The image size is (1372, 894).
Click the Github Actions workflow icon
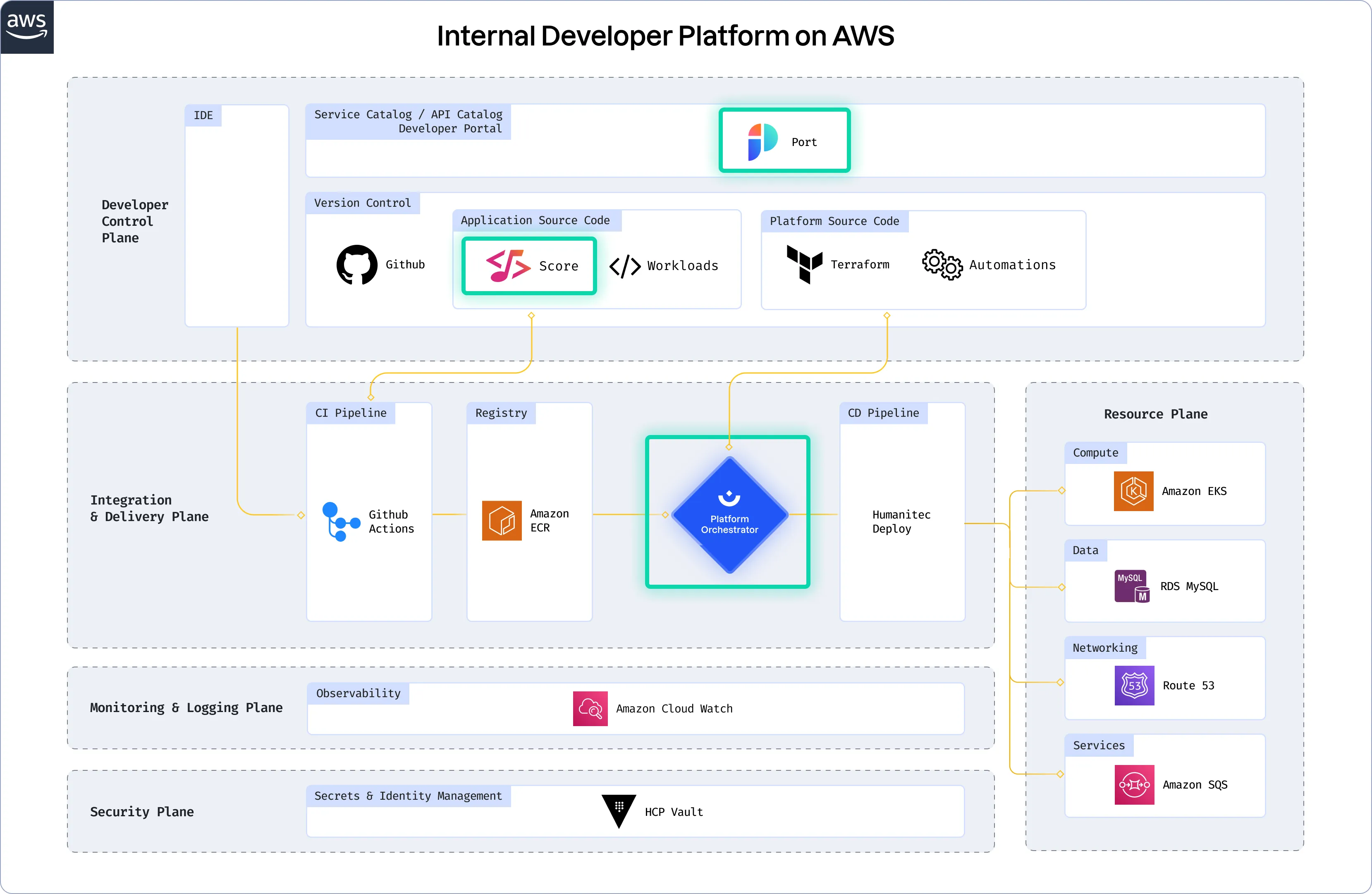(x=340, y=522)
